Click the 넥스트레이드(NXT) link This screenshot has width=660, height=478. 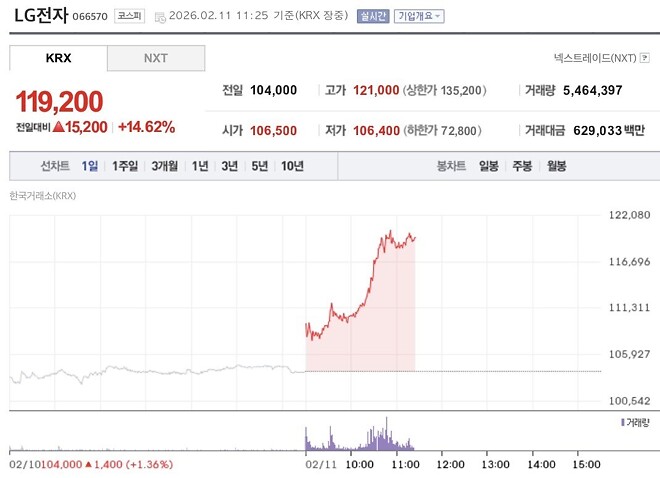tap(595, 58)
